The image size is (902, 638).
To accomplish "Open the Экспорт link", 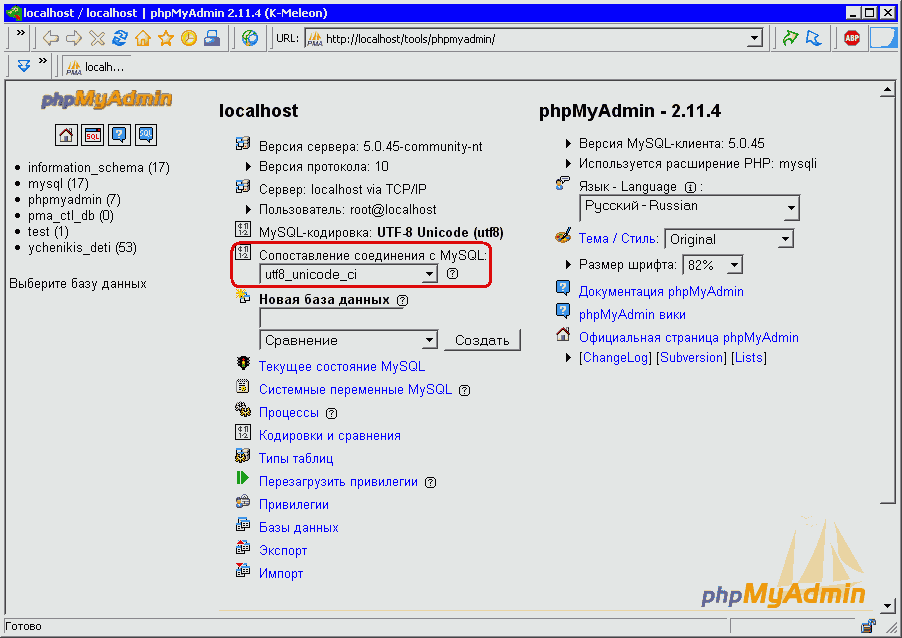I will (283, 551).
